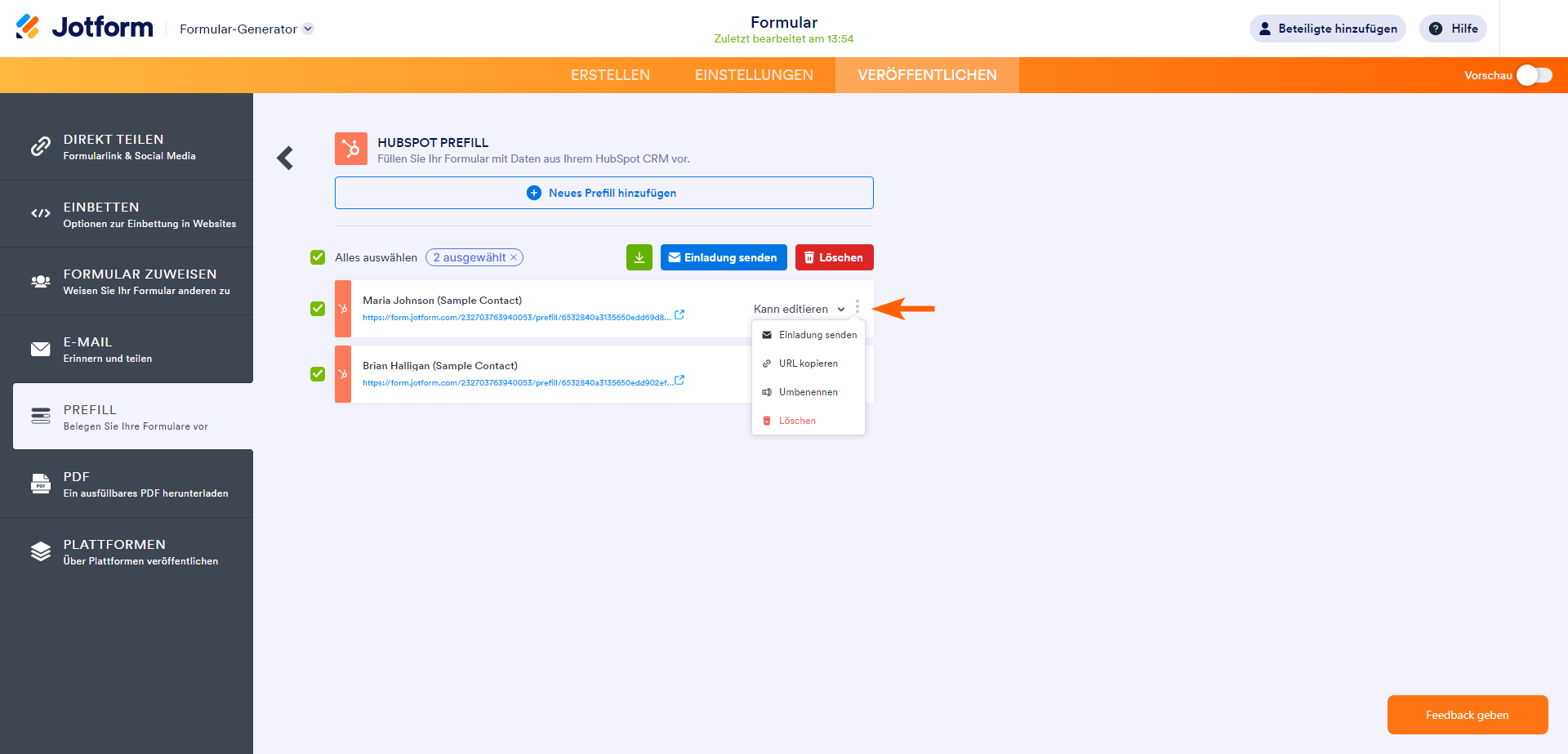Open Einbetten sidebar section
The image size is (1568, 754).
pyautogui.click(x=127, y=214)
